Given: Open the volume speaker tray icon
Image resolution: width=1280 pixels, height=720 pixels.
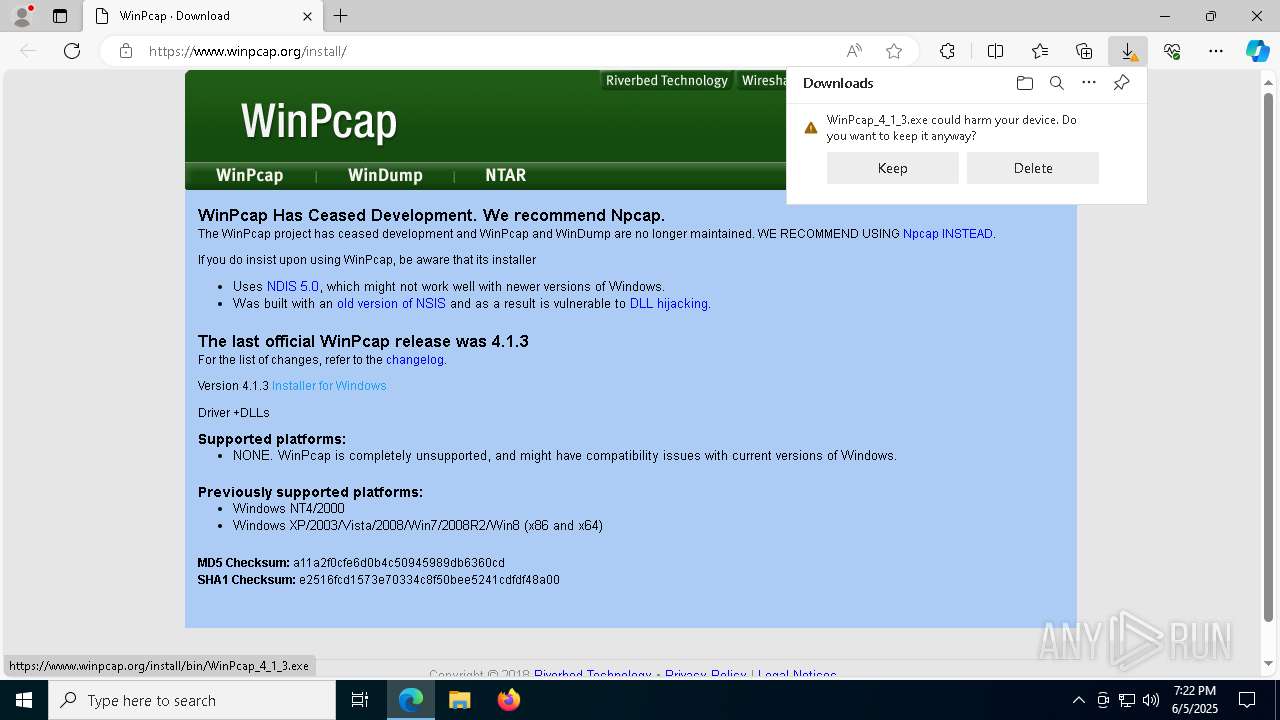Looking at the screenshot, I should click(x=1151, y=700).
